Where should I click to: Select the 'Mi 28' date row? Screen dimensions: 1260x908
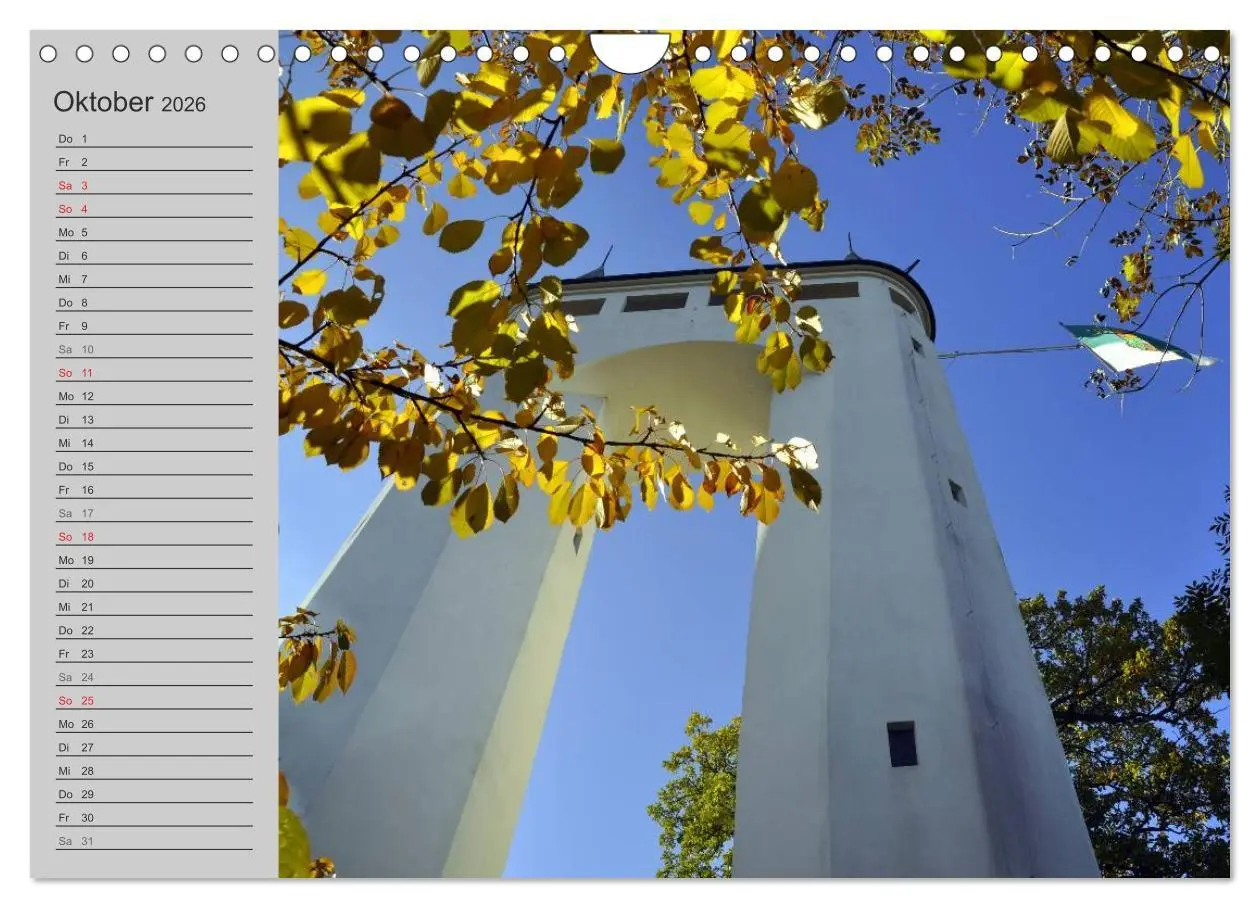[154, 770]
